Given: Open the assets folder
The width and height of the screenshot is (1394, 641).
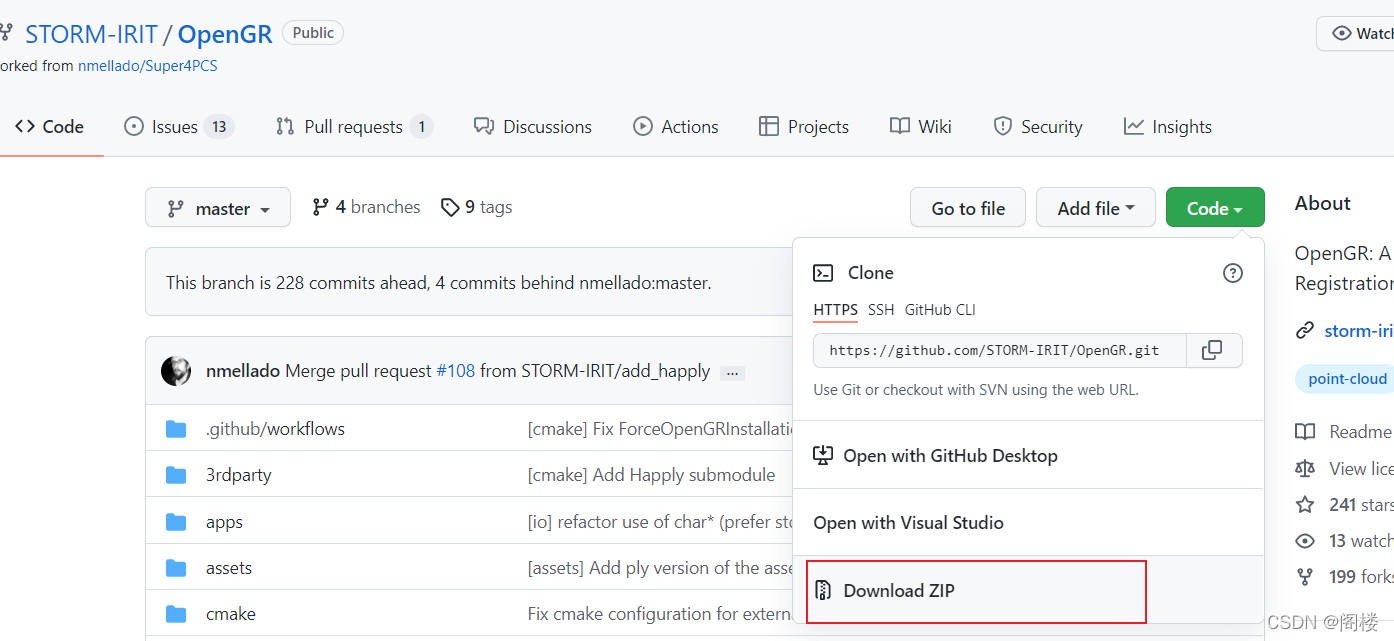Looking at the screenshot, I should [229, 568].
